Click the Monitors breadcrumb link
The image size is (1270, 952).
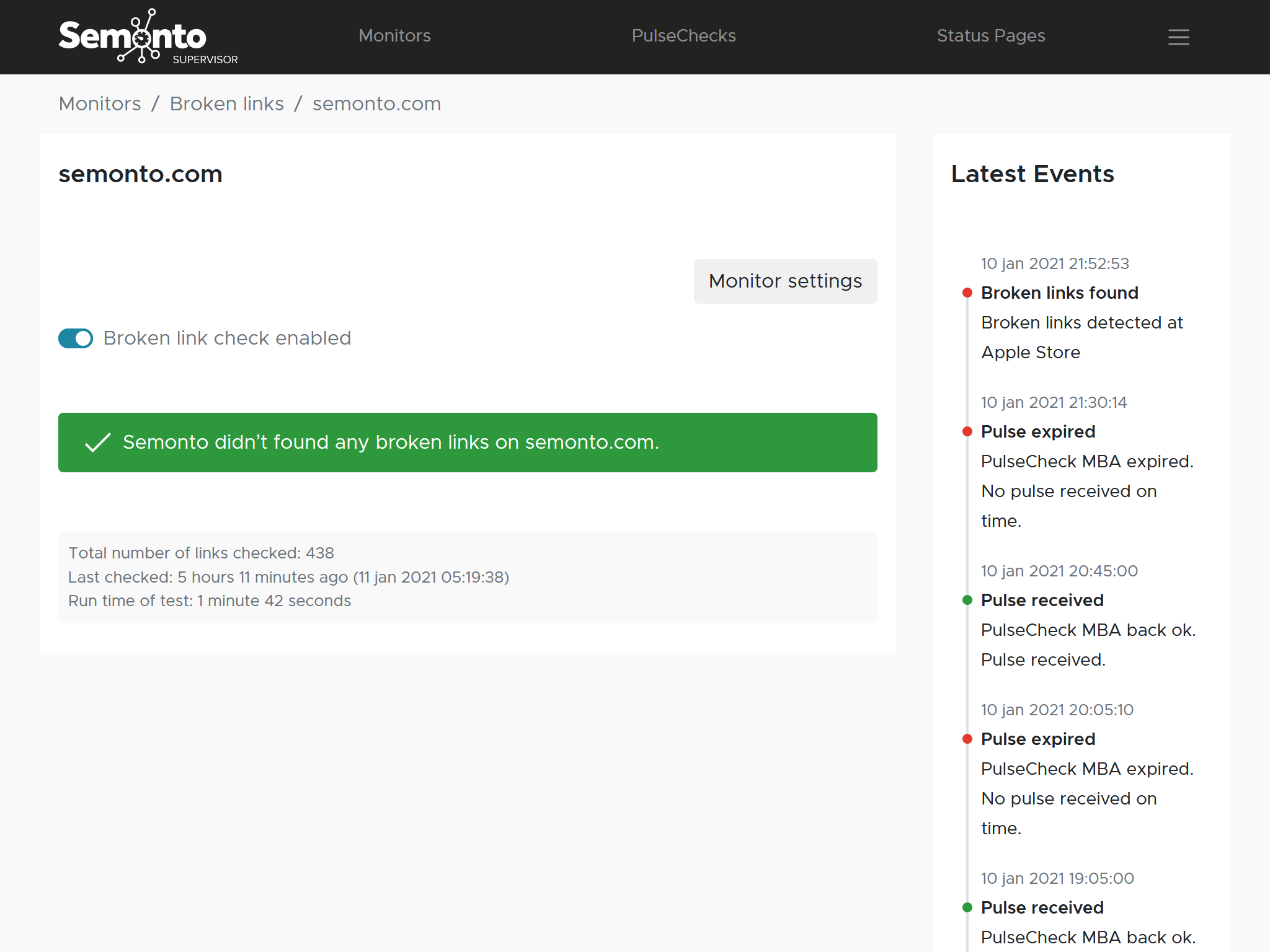[100, 104]
